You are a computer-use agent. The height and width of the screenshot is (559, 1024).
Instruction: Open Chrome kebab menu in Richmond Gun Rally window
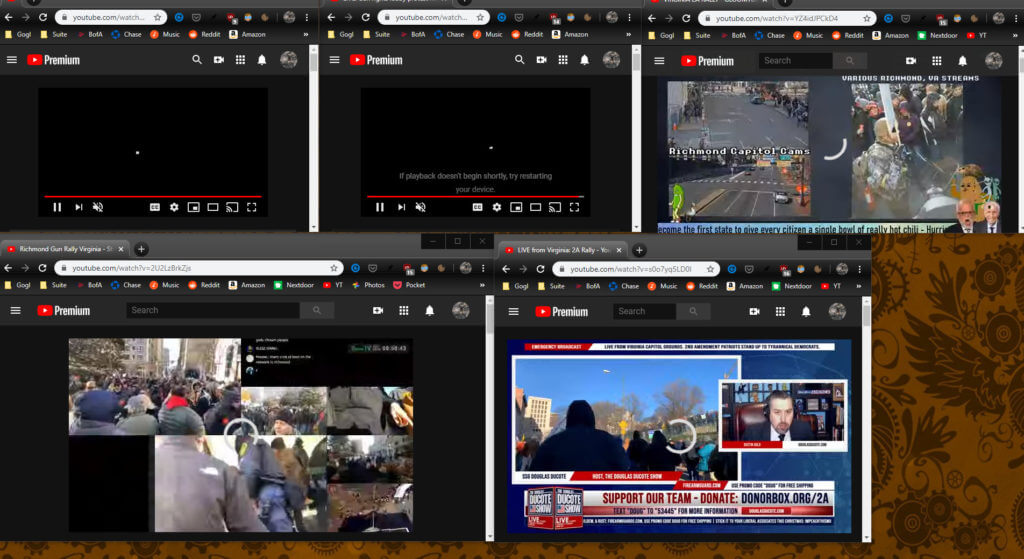[483, 268]
